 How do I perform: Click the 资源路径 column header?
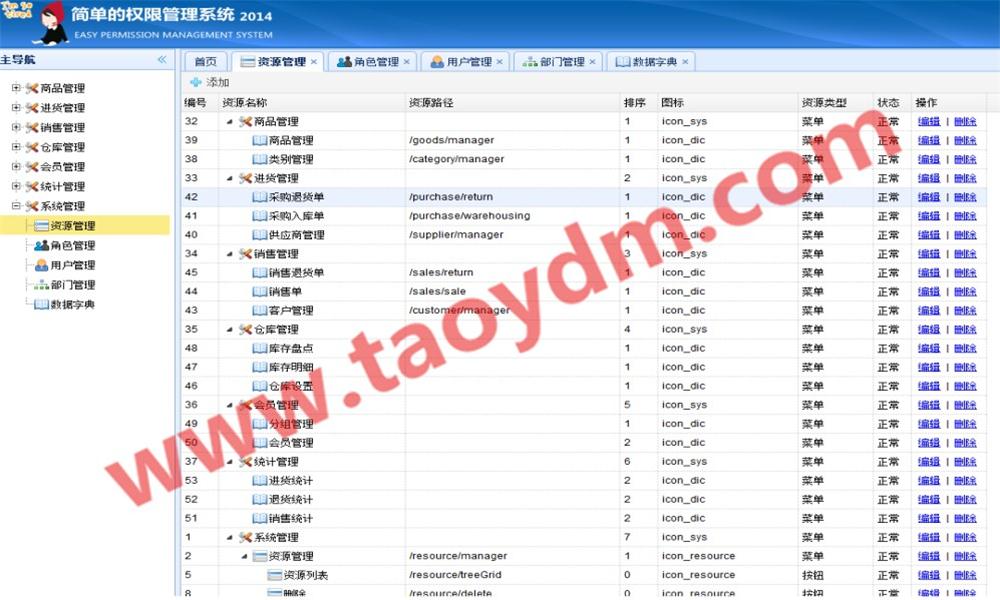512,103
